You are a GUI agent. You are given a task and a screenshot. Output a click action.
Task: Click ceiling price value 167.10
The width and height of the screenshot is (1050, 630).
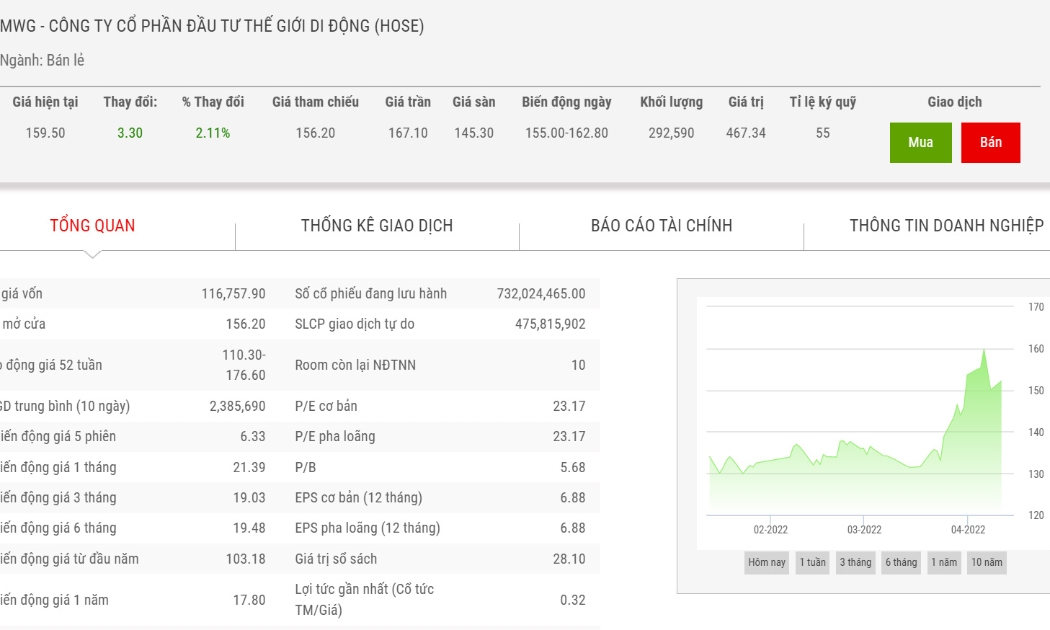[x=408, y=133]
